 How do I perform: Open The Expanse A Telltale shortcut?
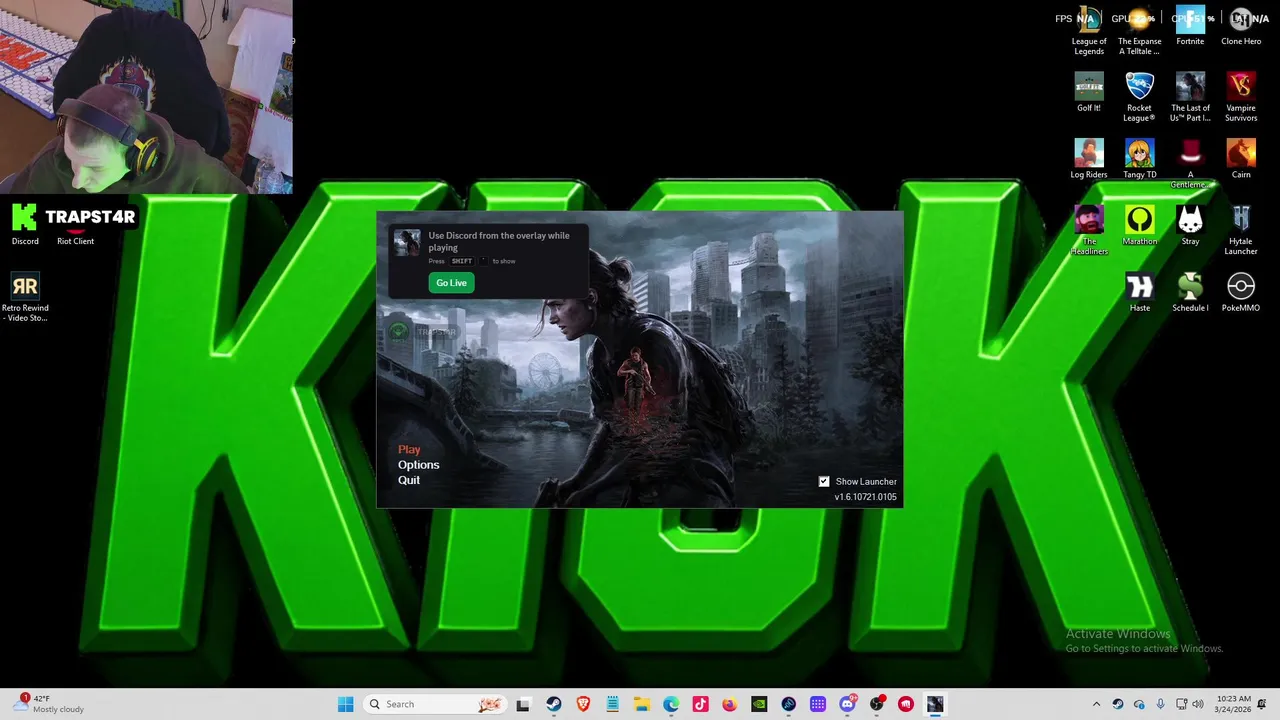(x=1139, y=30)
